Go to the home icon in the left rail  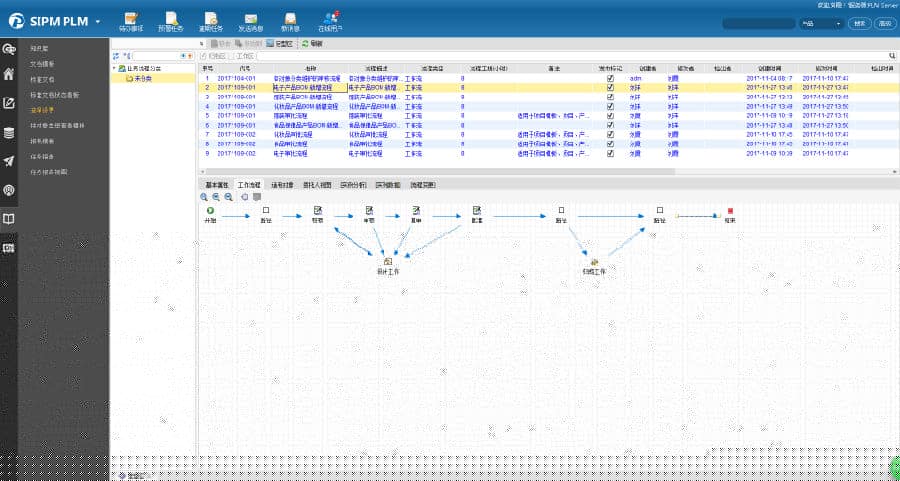click(x=9, y=74)
